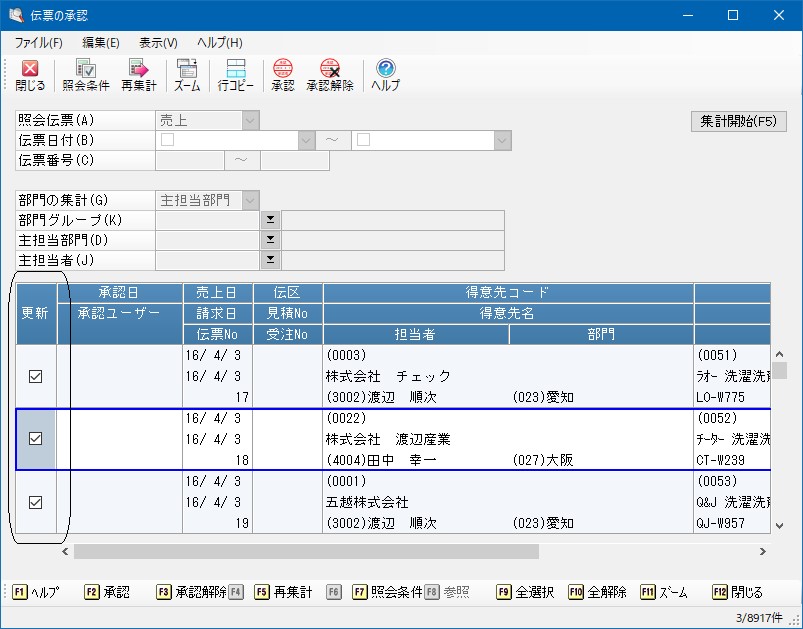Open the 伝票日付 start date dropdown arrow
803x629 pixels.
[x=306, y=140]
